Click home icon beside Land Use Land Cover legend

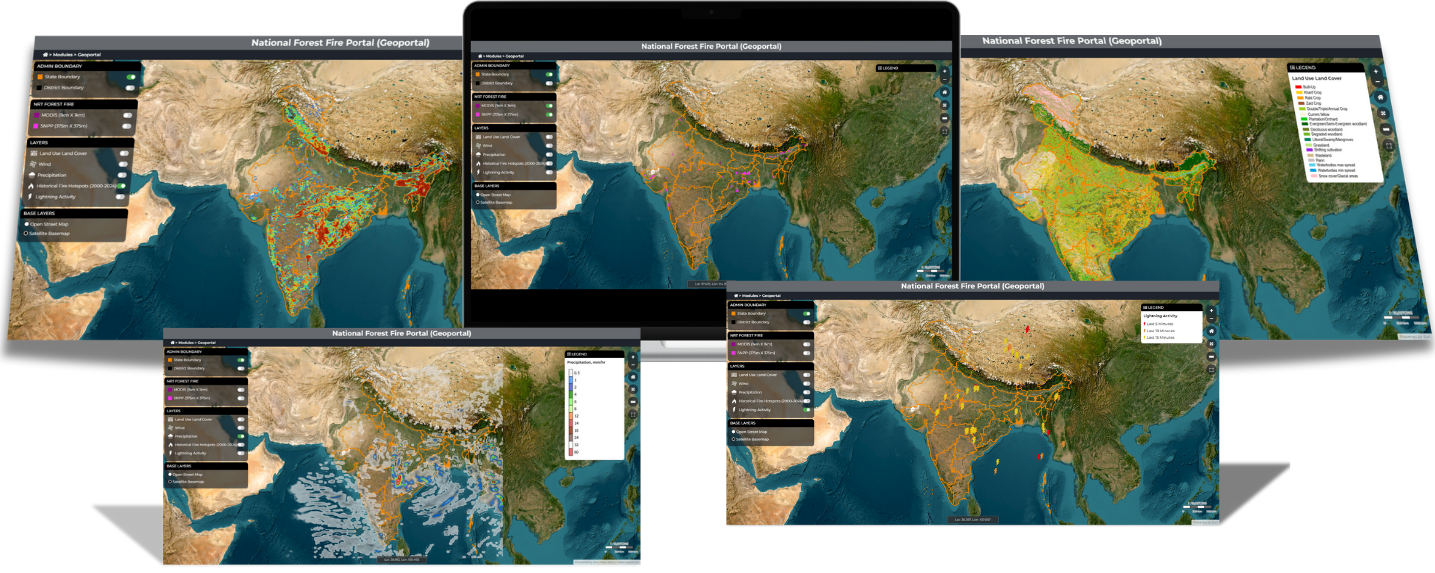(1380, 97)
